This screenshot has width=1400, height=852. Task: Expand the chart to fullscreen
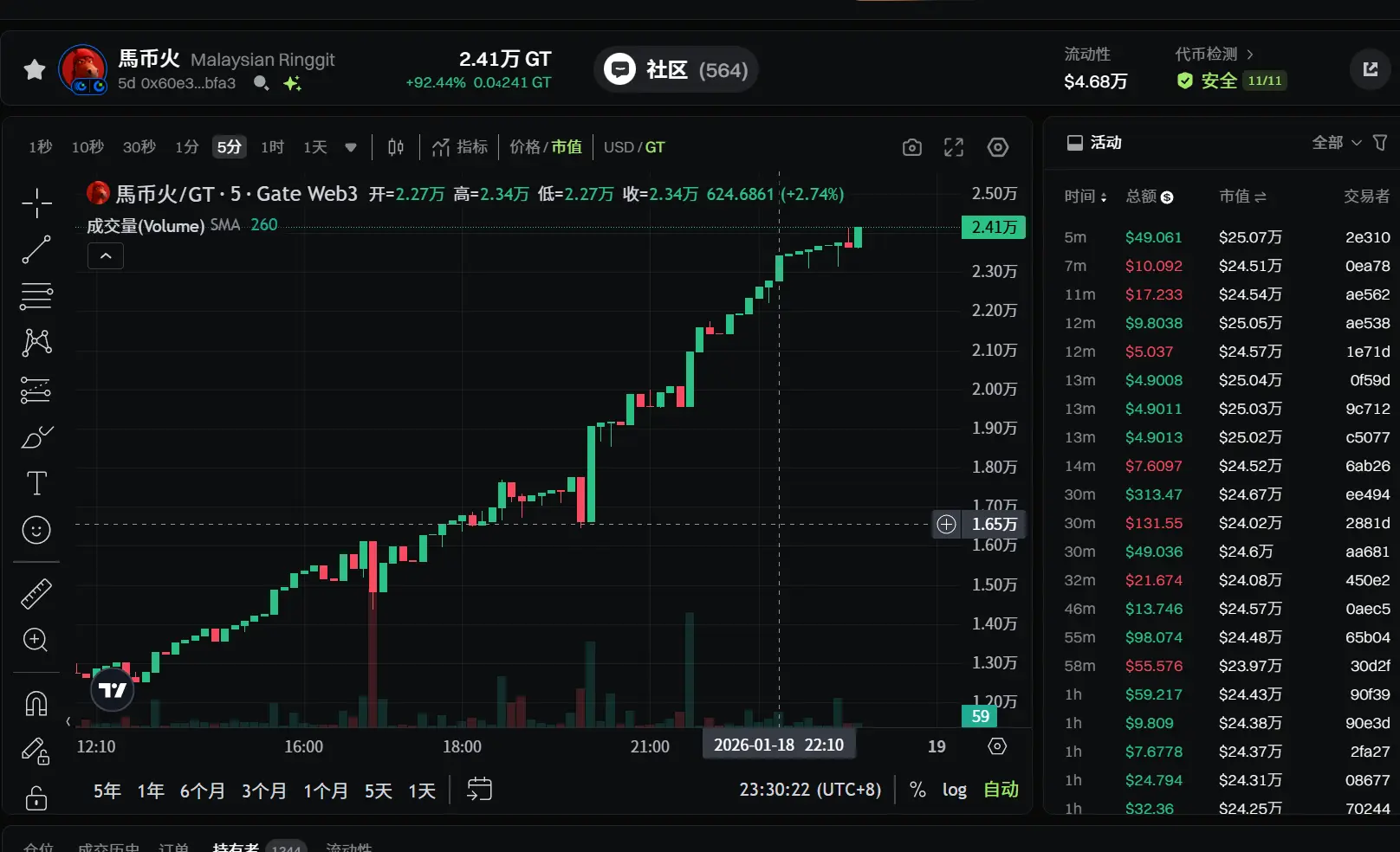pyautogui.click(x=954, y=147)
